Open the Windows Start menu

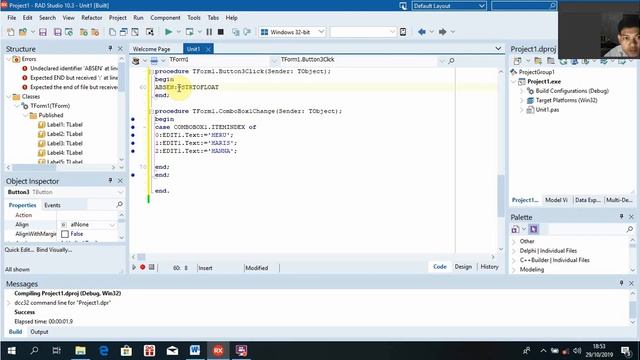[11, 350]
